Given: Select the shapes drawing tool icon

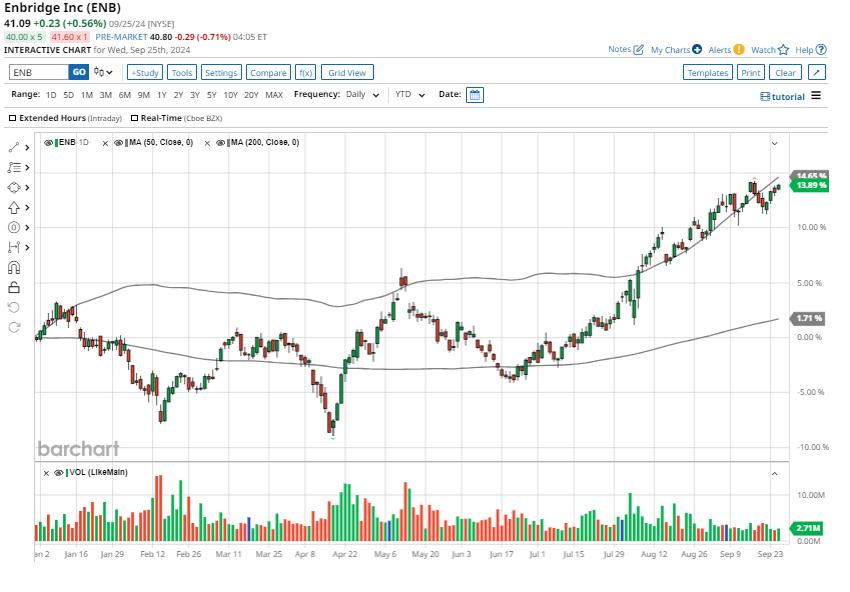Looking at the screenshot, I should (x=14, y=188).
